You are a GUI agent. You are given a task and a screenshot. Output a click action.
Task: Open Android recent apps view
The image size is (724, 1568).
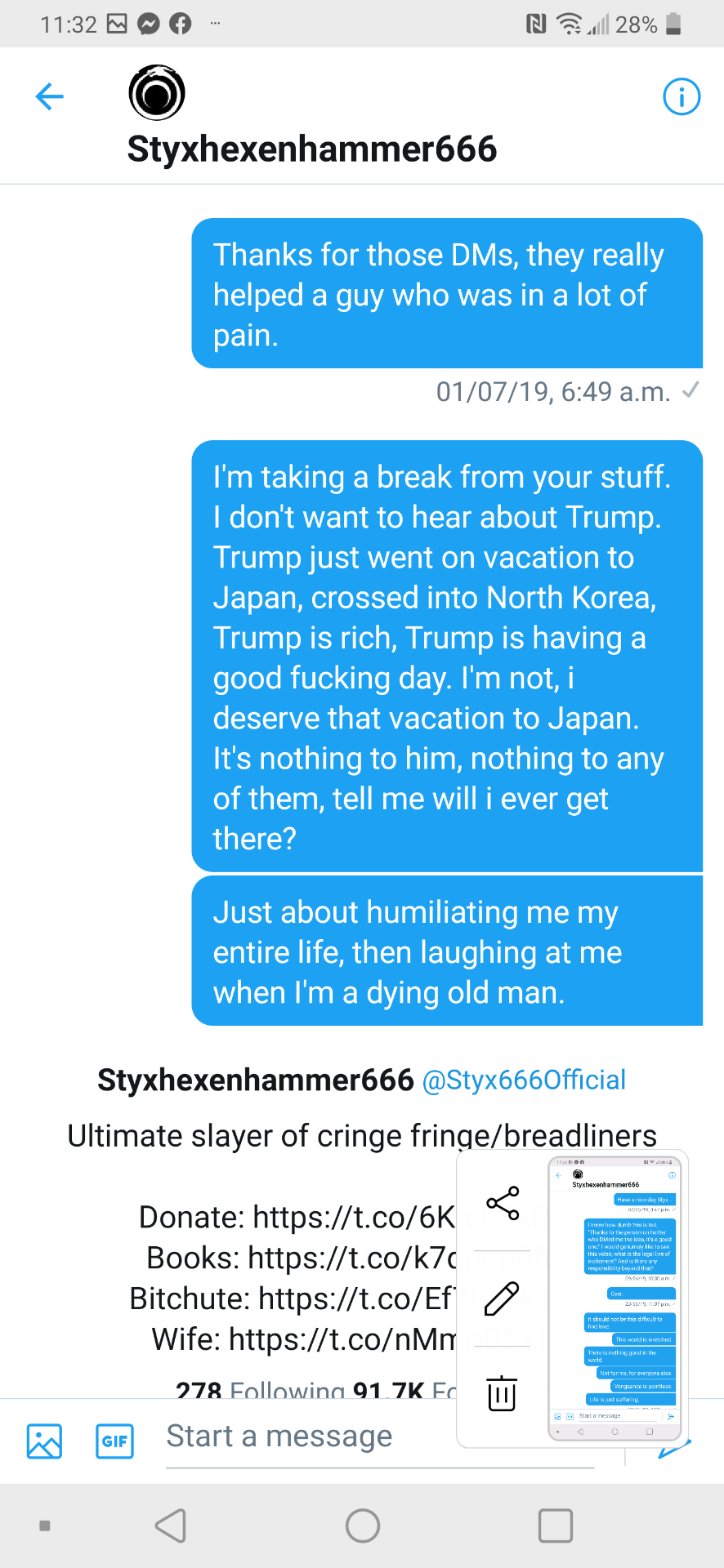point(556,1526)
